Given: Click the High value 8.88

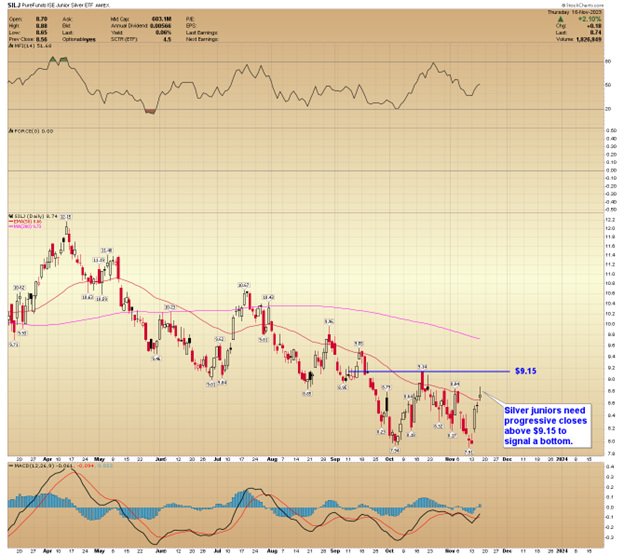Looking at the screenshot, I should (x=41, y=26).
